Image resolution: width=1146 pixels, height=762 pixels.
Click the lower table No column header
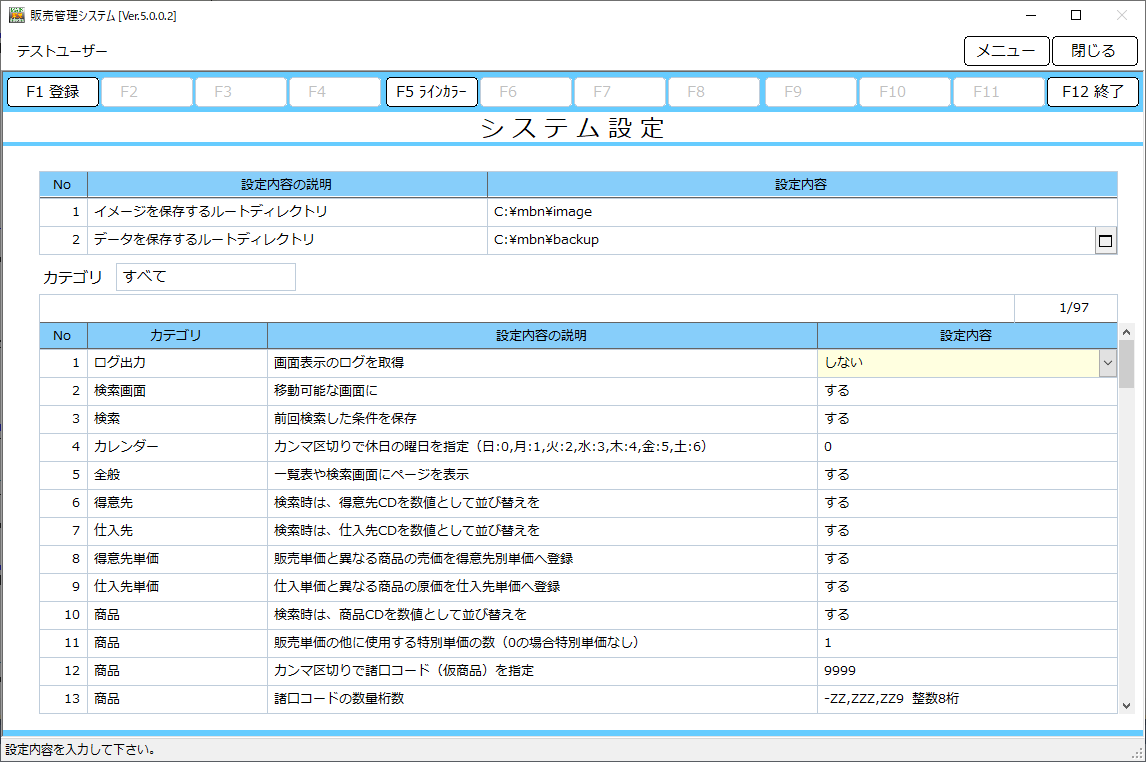63,335
